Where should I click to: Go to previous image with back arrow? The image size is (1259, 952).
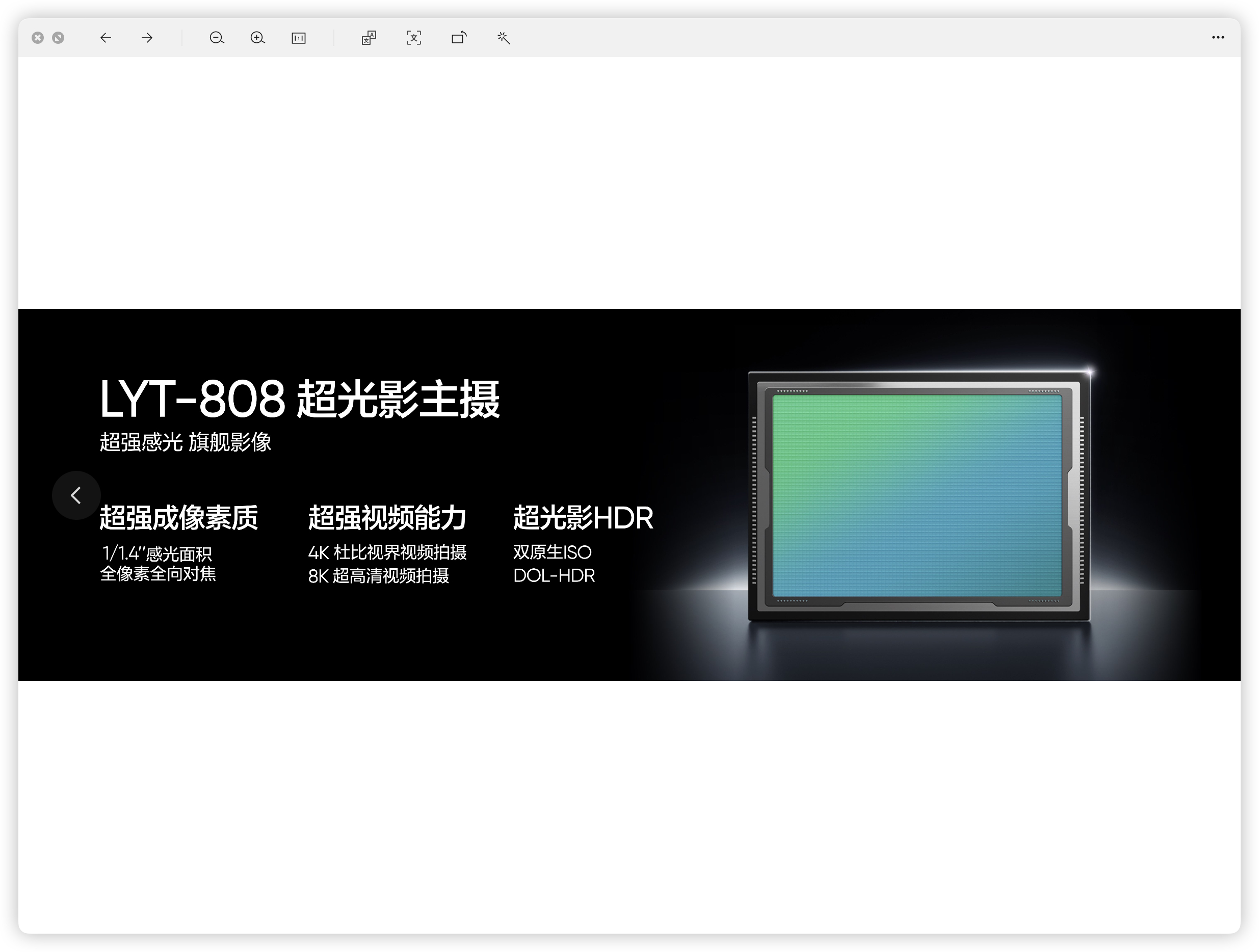pos(106,38)
